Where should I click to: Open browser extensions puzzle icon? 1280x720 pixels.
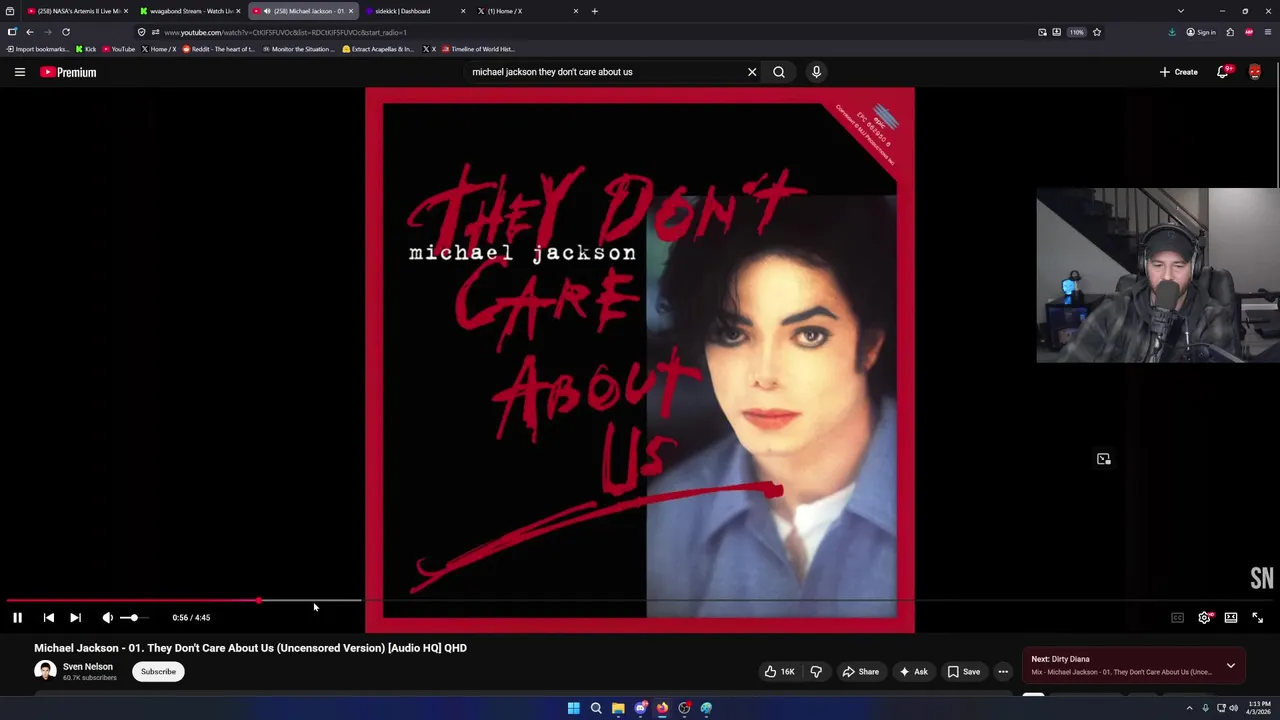click(1230, 32)
